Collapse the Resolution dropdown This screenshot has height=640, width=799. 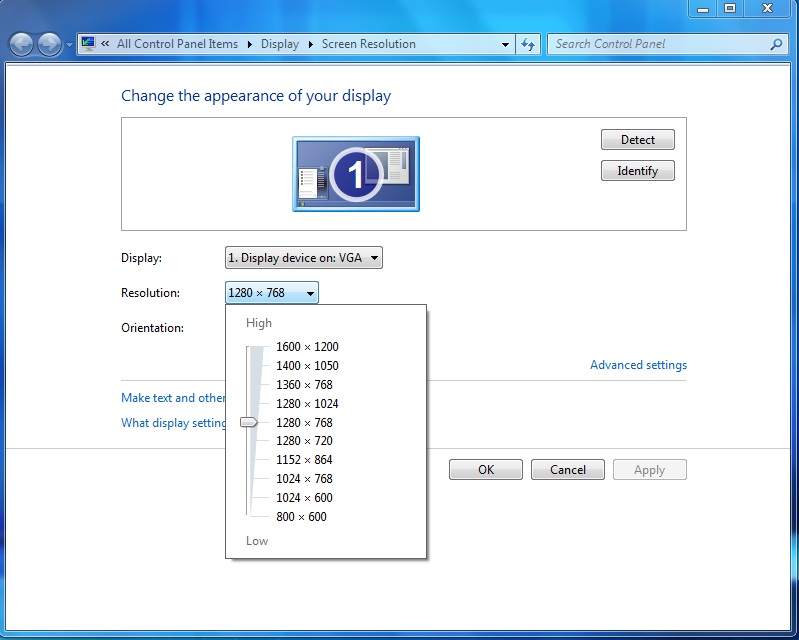(271, 293)
